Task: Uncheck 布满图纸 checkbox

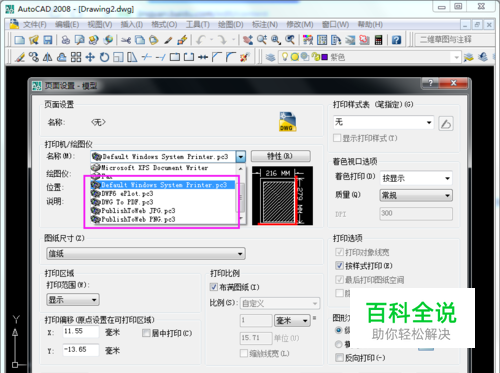Action: pyautogui.click(x=214, y=287)
